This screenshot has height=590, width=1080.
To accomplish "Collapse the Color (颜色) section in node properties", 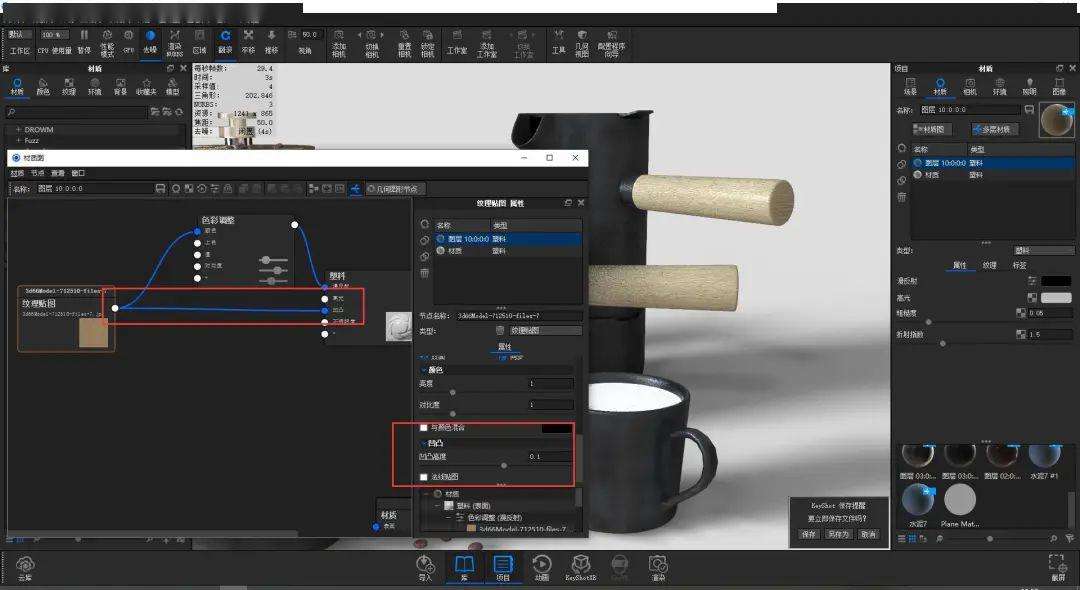I will coord(424,370).
